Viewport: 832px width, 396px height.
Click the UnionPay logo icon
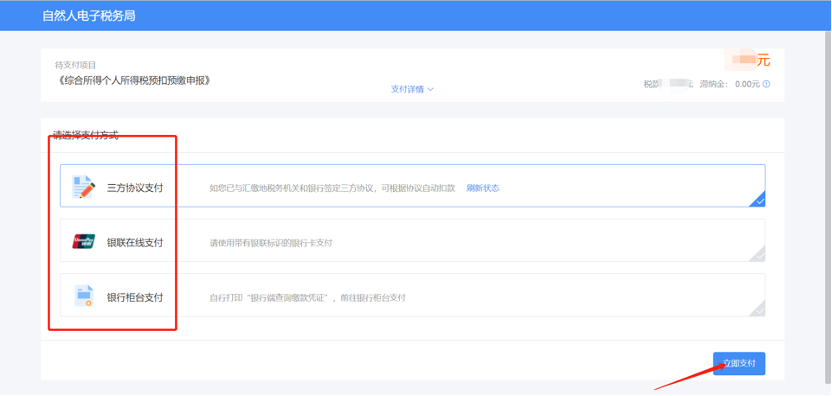tap(83, 242)
